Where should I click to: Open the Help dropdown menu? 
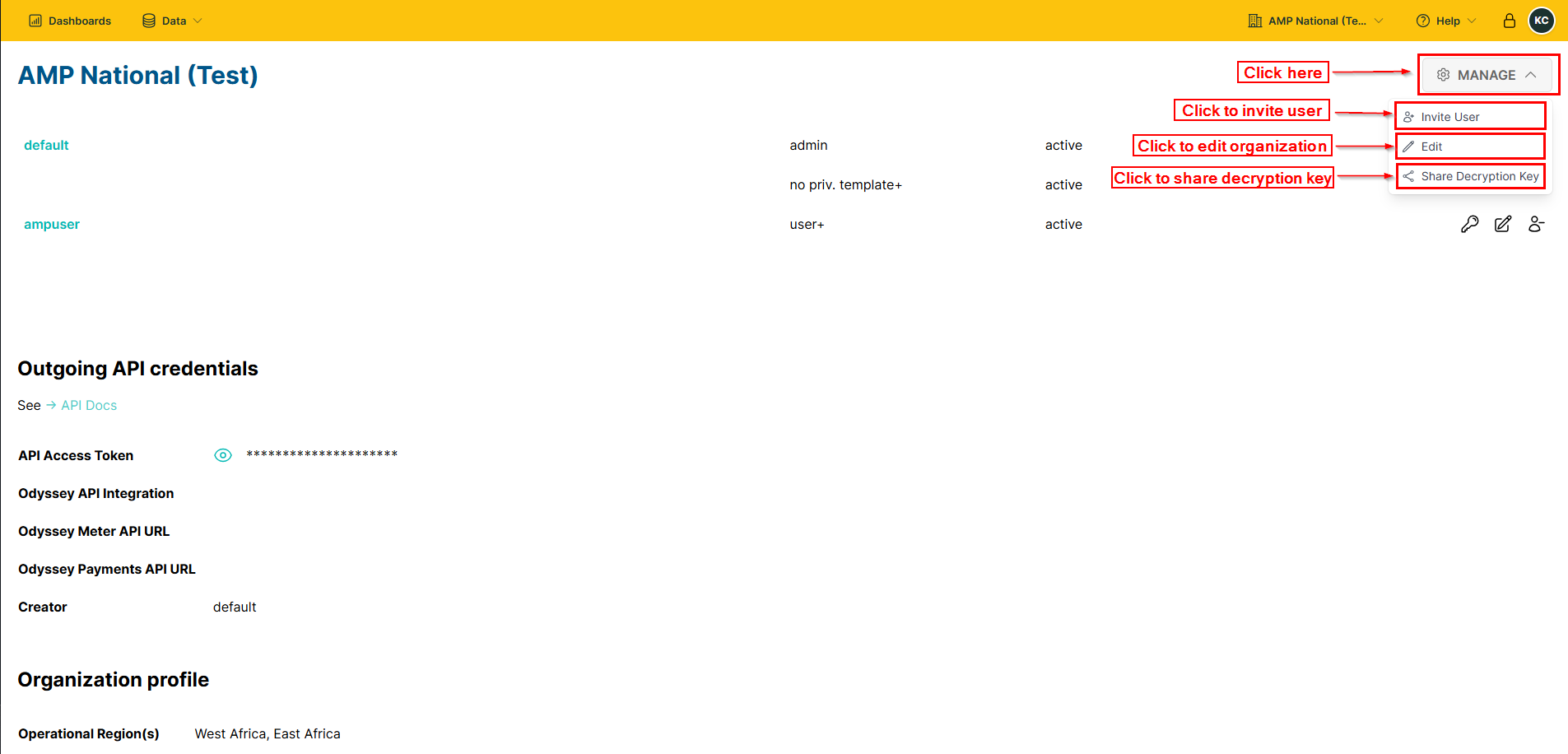pyautogui.click(x=1446, y=21)
